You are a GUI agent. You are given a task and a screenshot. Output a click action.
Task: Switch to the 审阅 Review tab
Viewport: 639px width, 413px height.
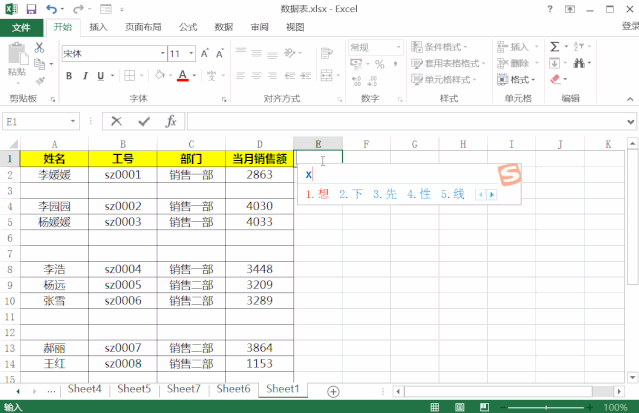click(260, 27)
